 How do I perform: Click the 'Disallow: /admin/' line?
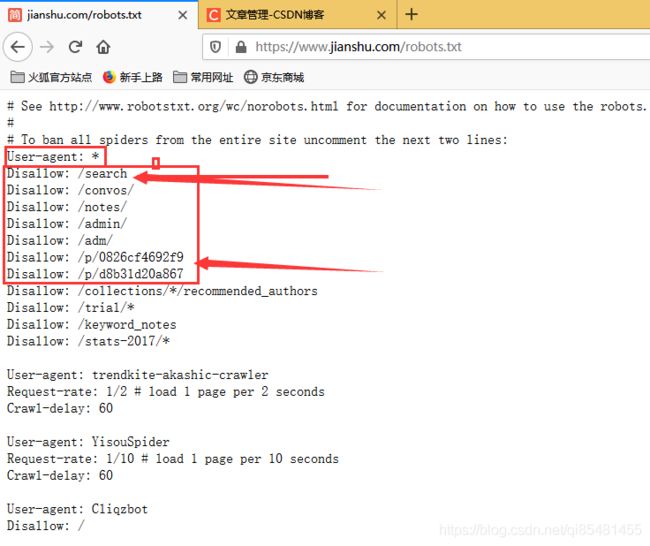67,224
